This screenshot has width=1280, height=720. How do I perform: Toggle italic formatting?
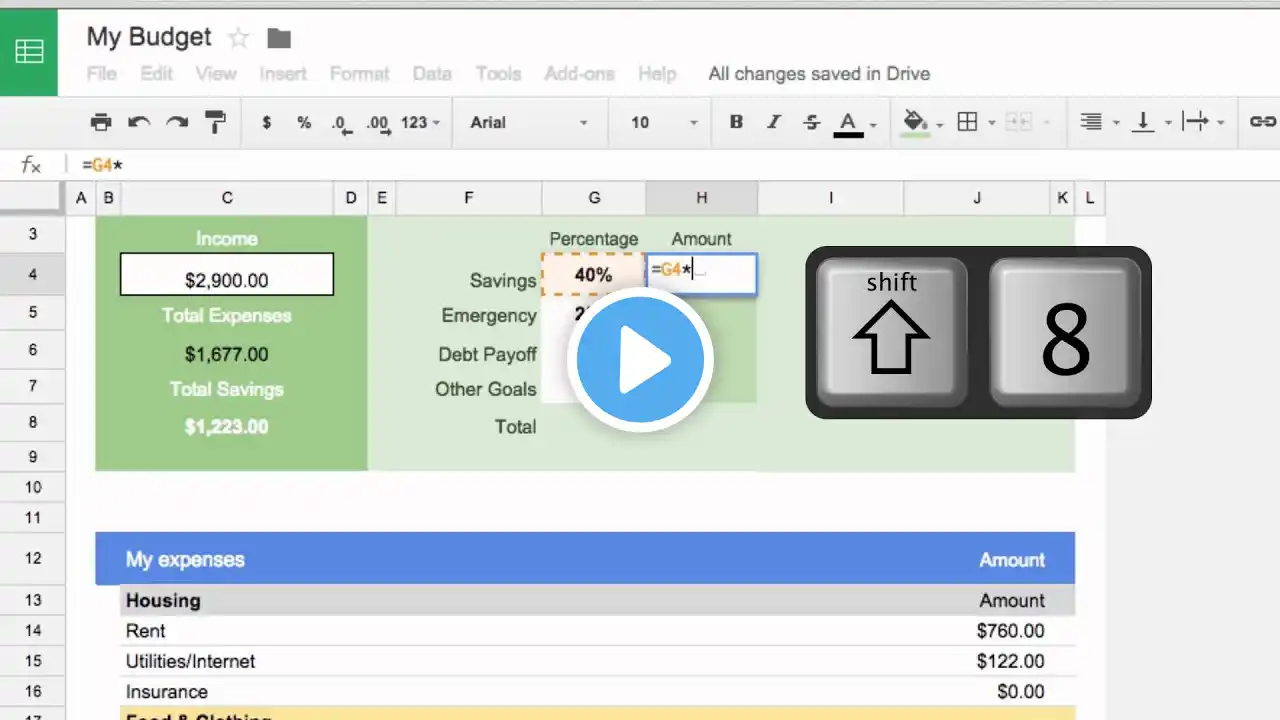pyautogui.click(x=773, y=122)
